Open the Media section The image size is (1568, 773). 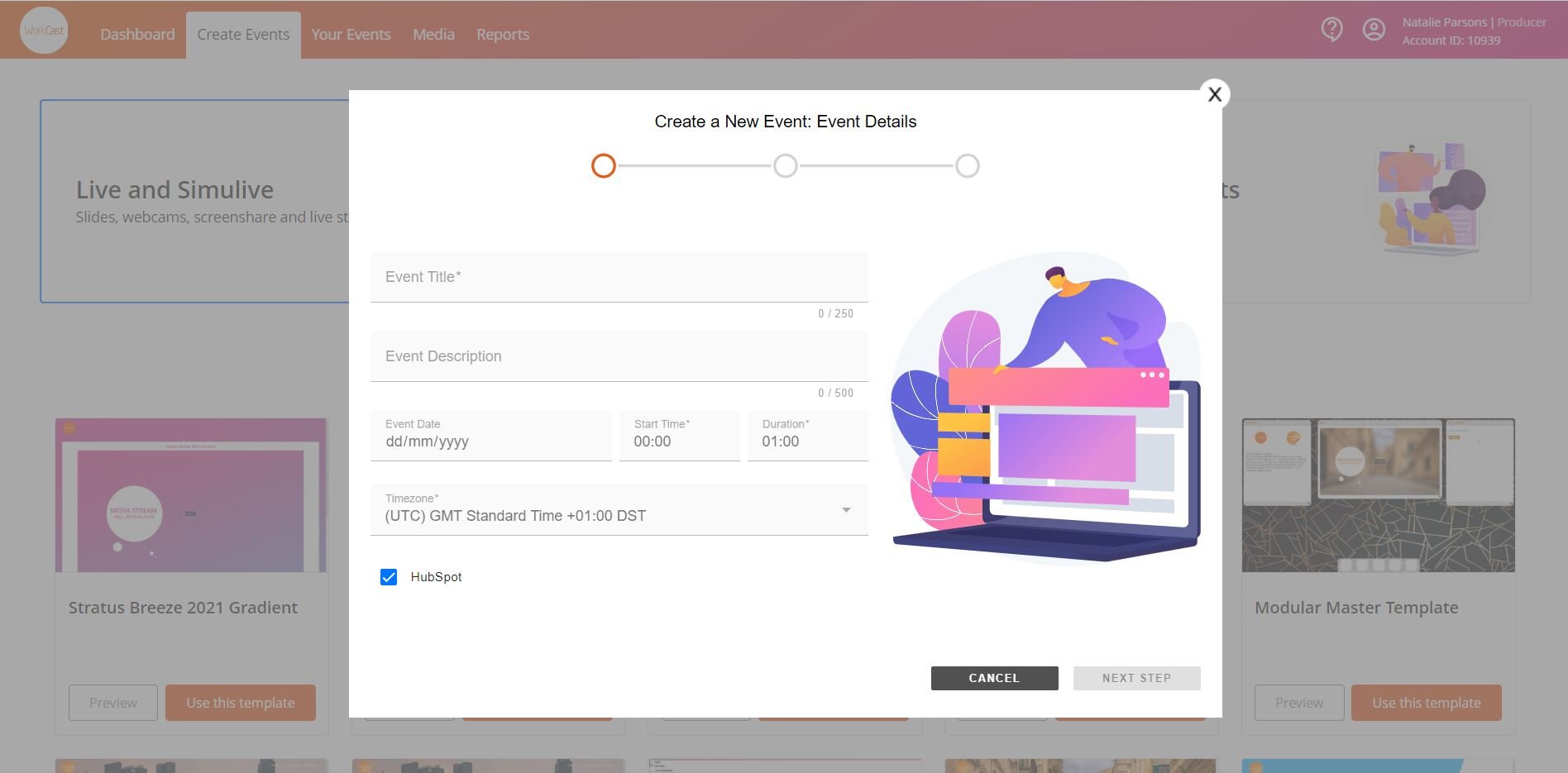(433, 34)
